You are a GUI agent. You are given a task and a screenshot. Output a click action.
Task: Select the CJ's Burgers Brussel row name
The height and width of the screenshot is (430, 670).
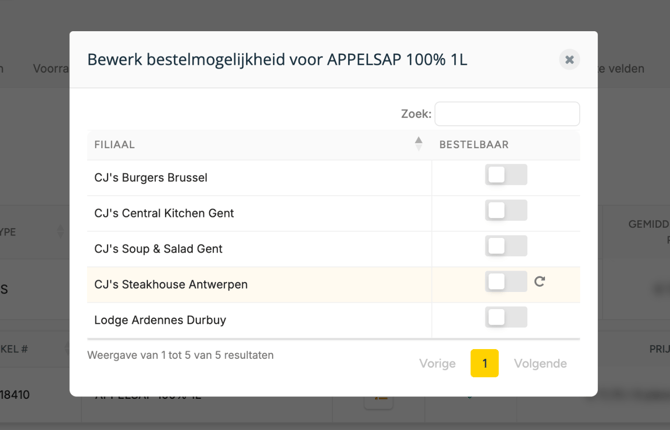pos(151,177)
